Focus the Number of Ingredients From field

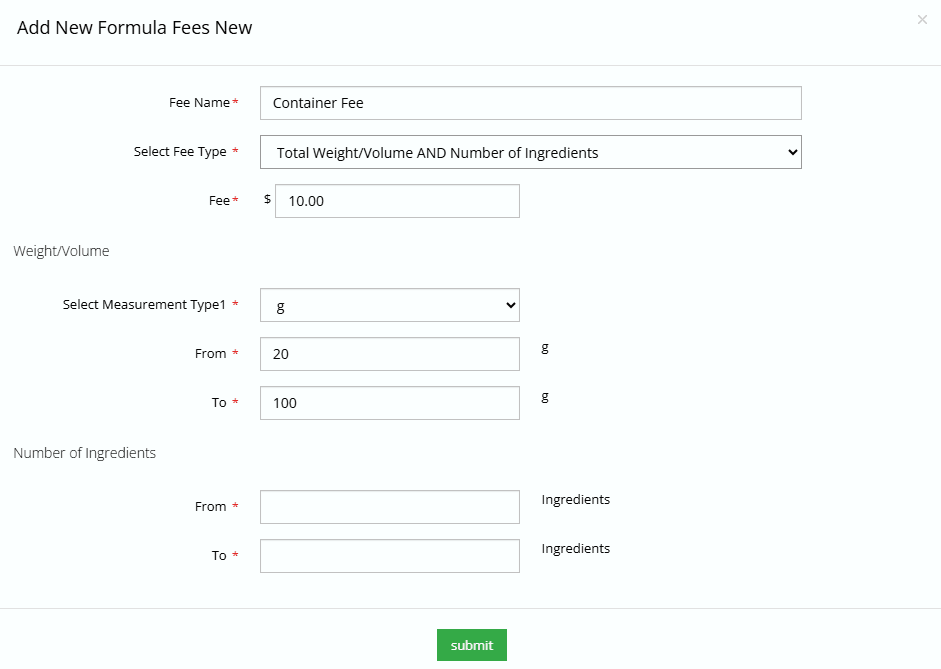pos(389,507)
